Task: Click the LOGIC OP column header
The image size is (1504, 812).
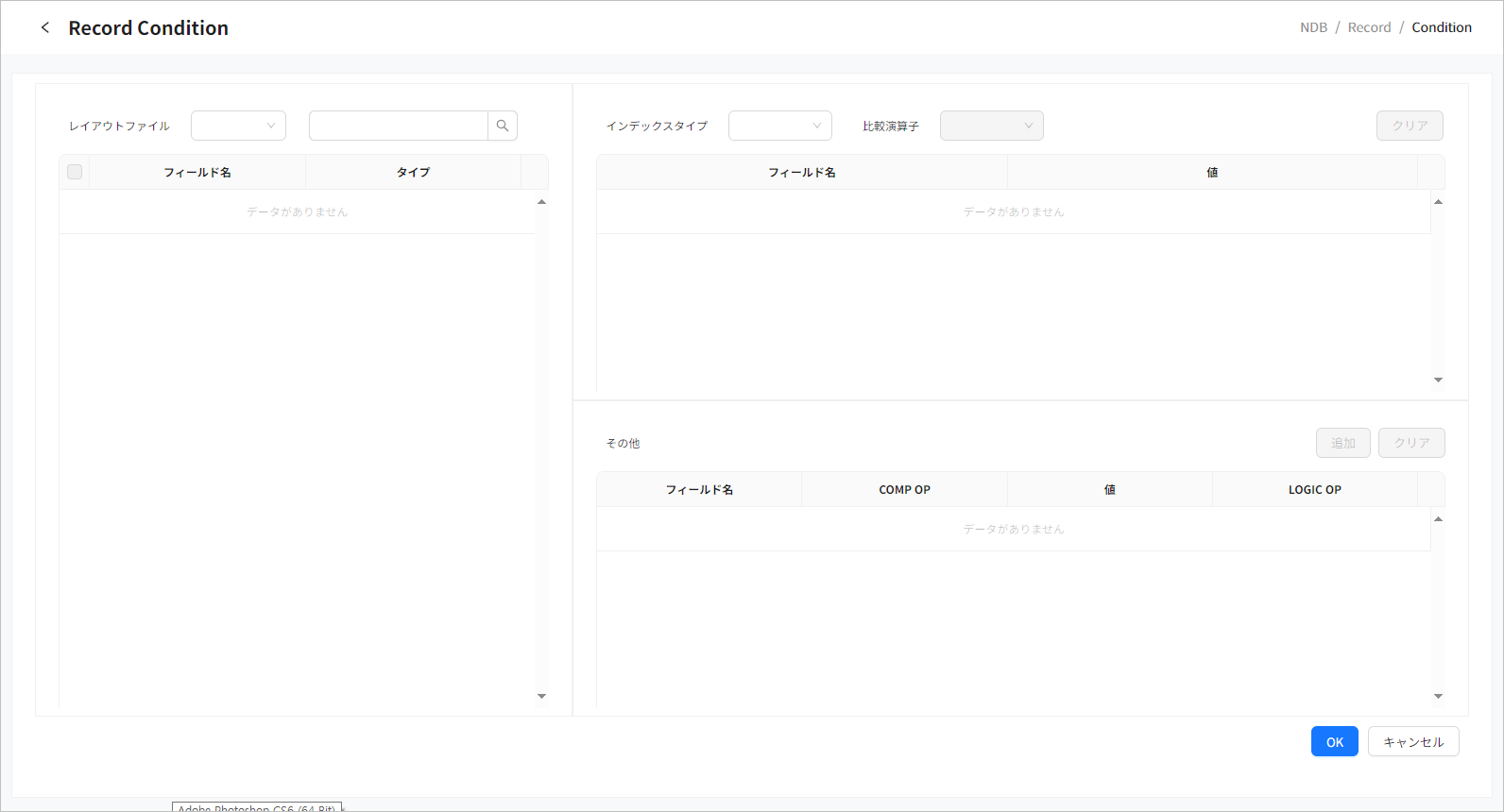Action: [1314, 490]
